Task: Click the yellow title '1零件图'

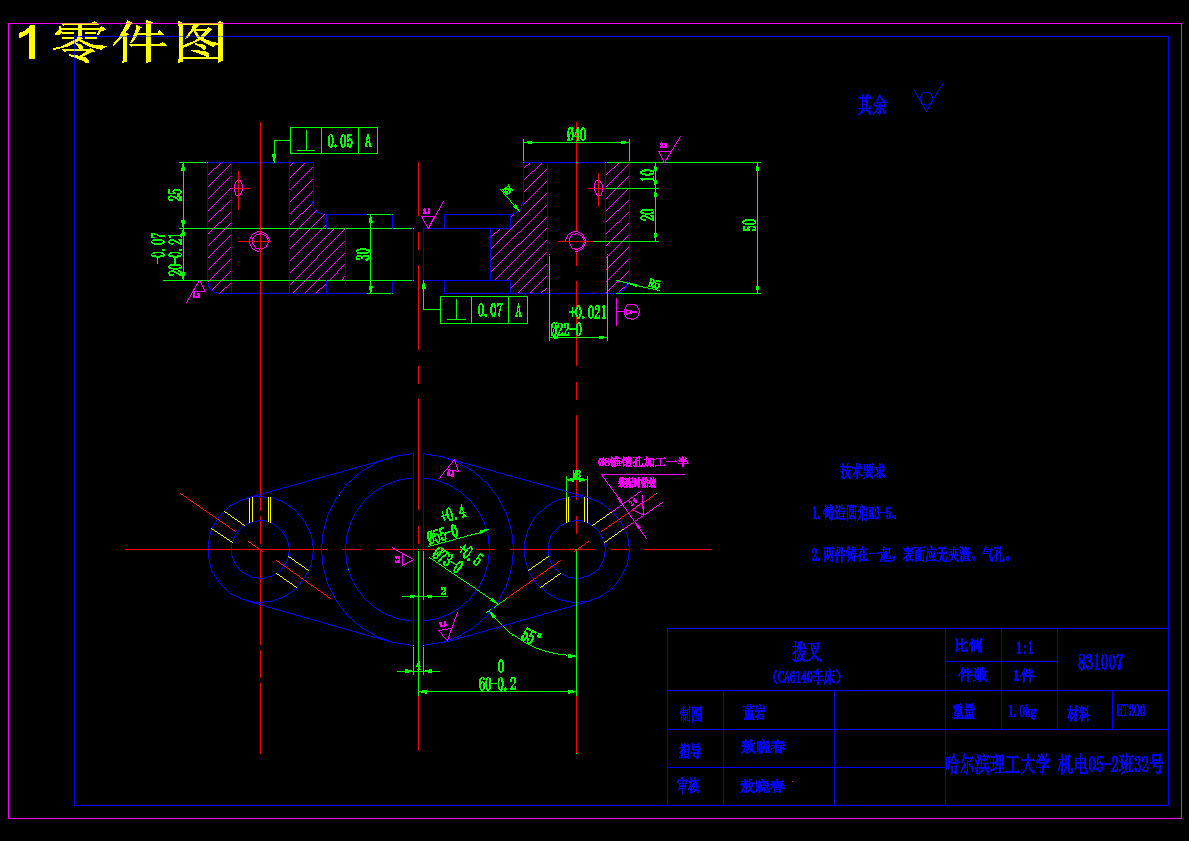Action: tap(121, 43)
